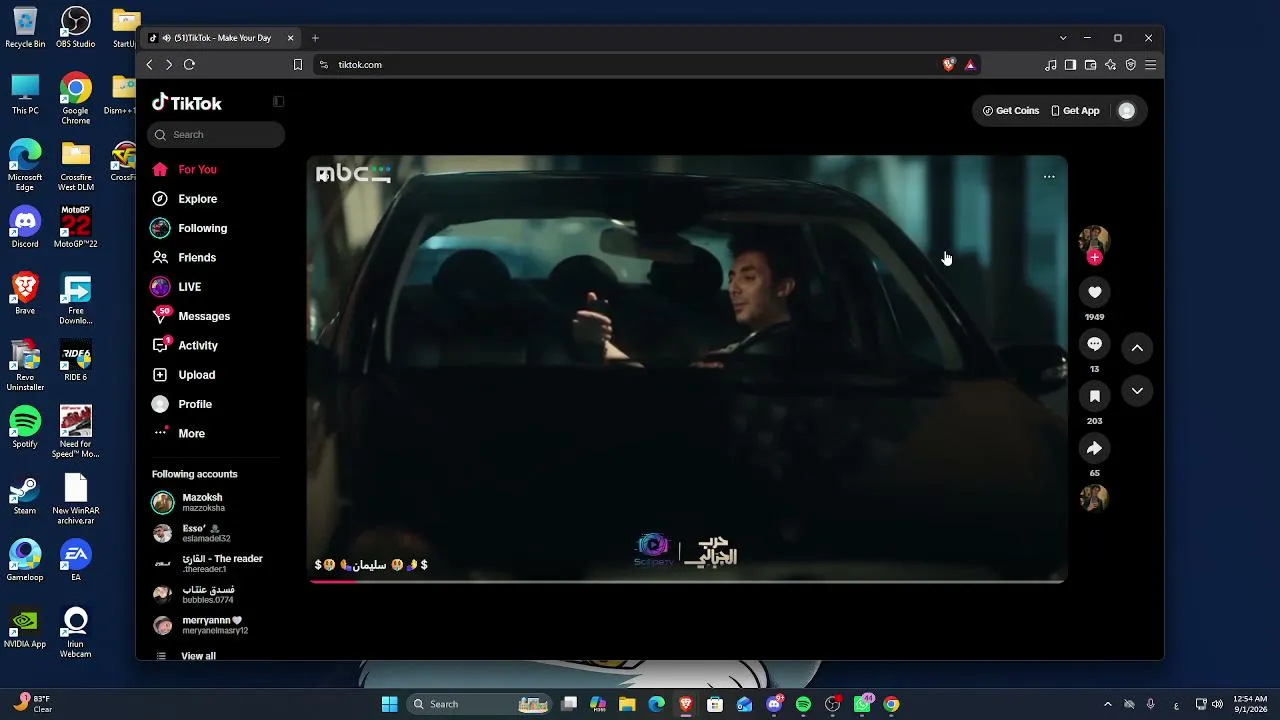This screenshot has width=1280, height=720.
Task: Open the spinning sound disc thumbnail
Action: [1094, 498]
